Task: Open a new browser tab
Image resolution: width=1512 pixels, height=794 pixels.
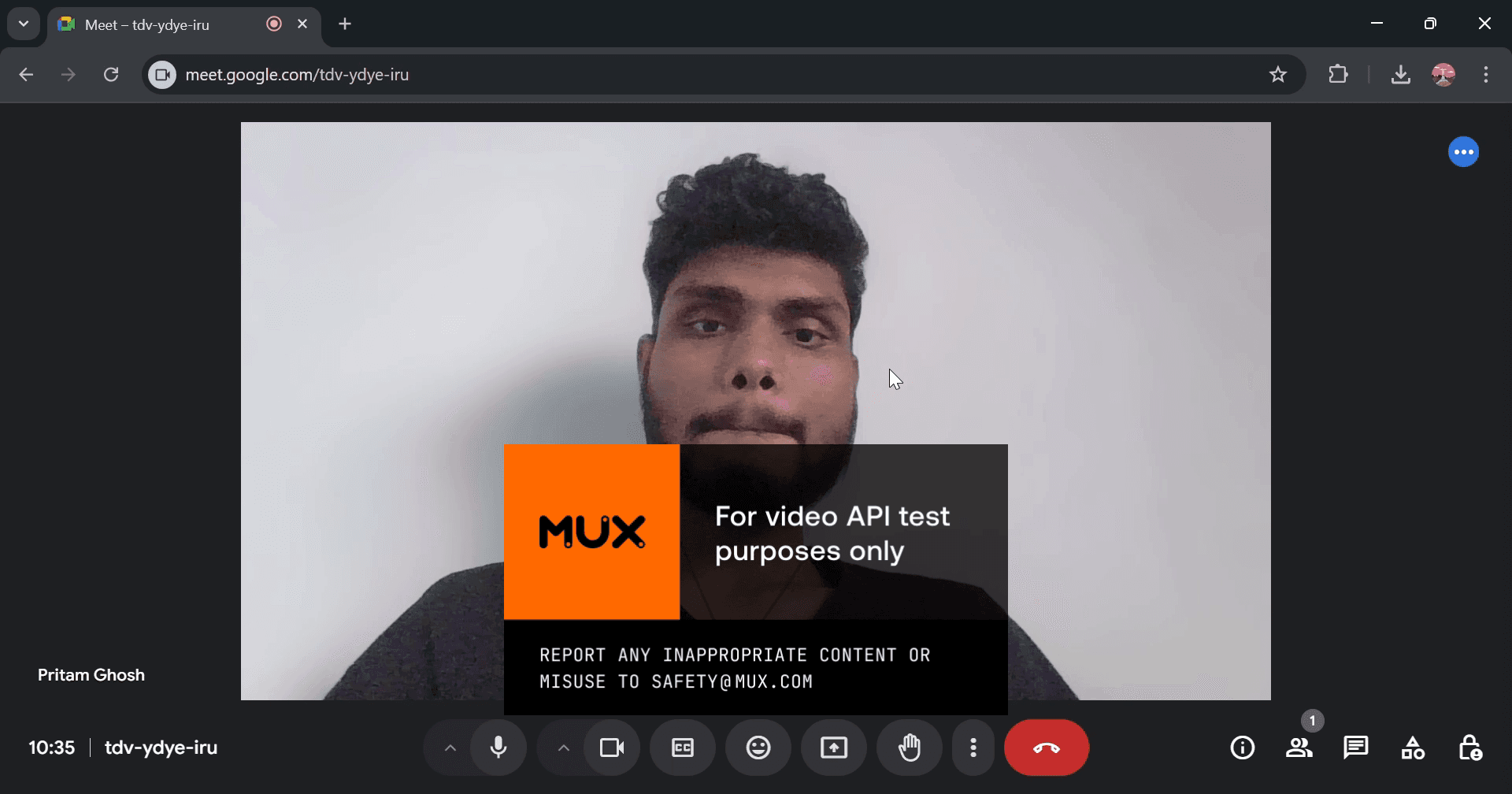Action: tap(345, 24)
